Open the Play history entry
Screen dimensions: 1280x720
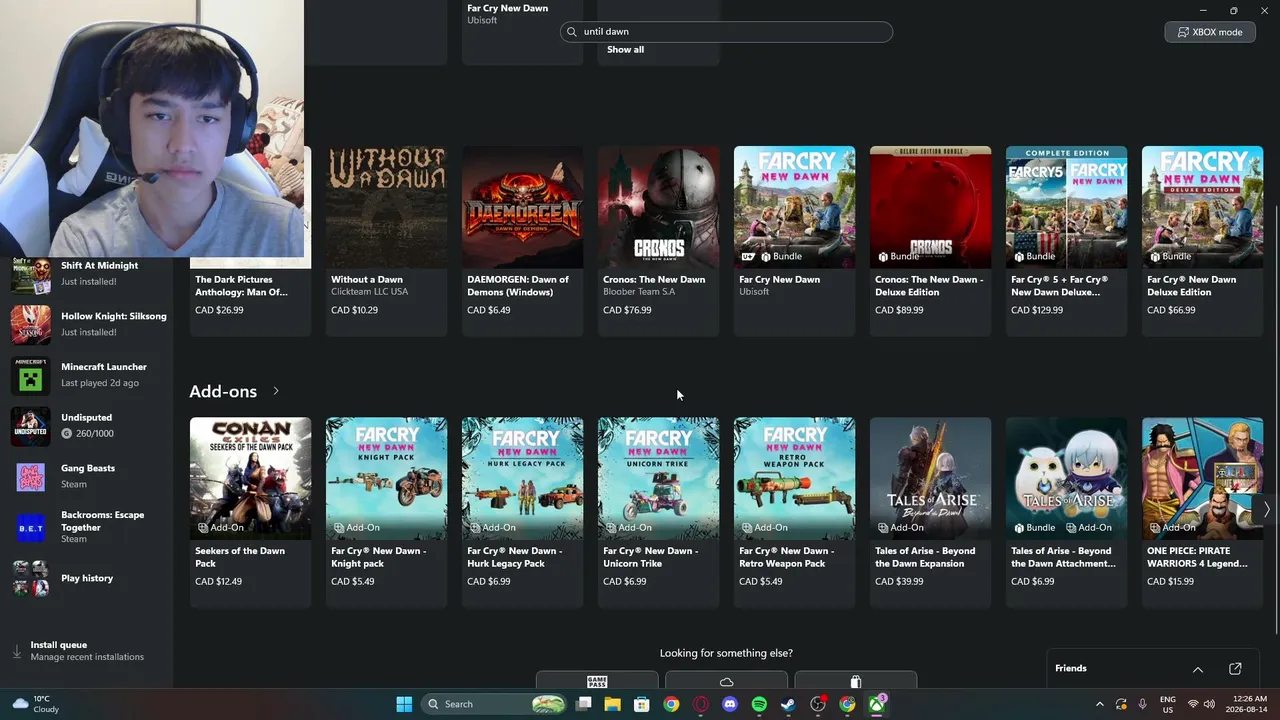(x=87, y=578)
